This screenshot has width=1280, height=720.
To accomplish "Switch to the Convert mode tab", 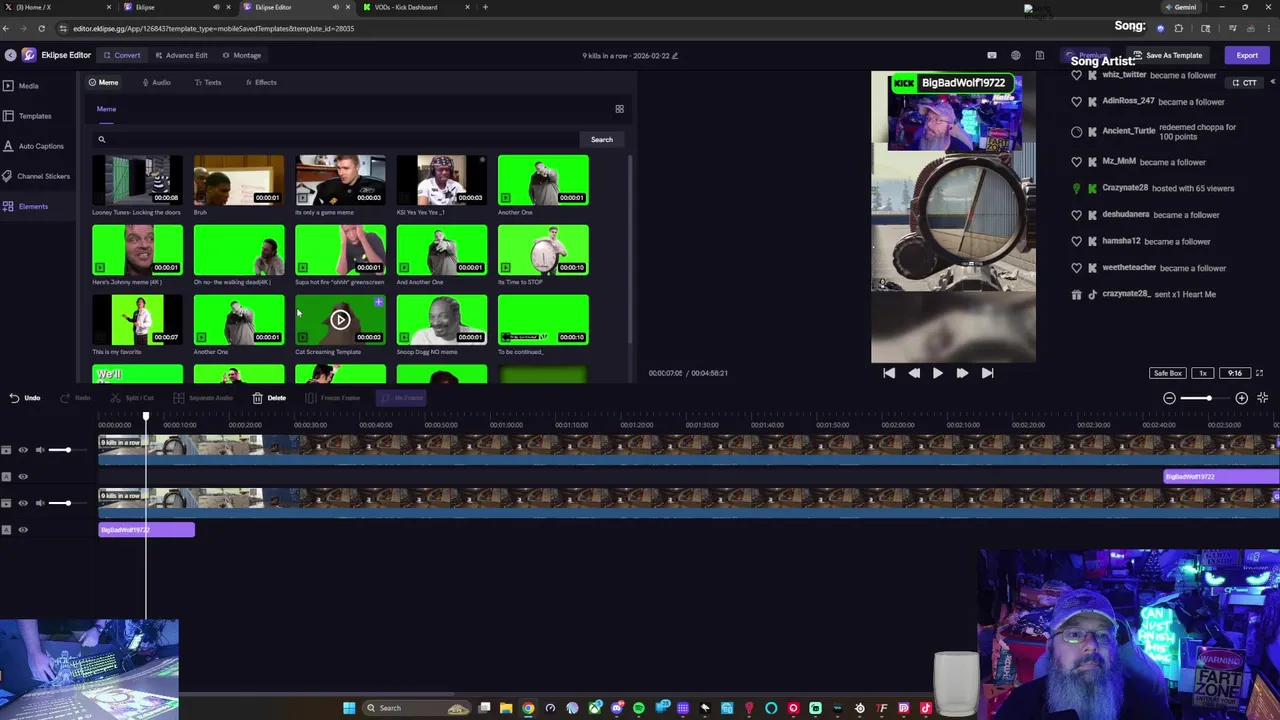I will click(x=121, y=55).
